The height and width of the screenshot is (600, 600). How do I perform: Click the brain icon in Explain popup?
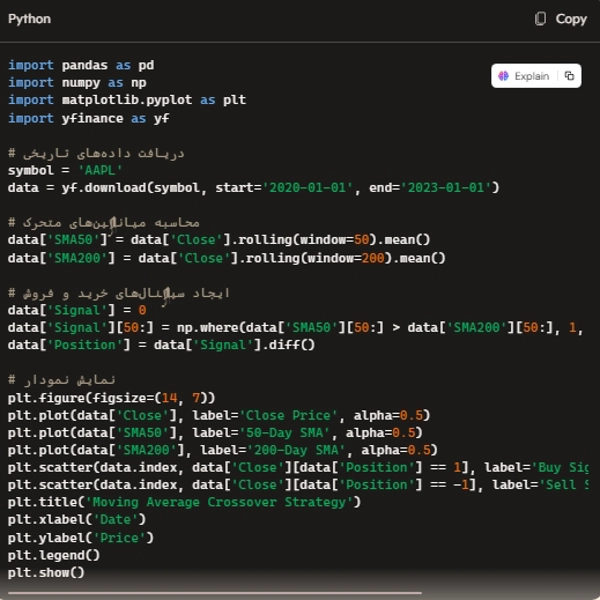[504, 76]
